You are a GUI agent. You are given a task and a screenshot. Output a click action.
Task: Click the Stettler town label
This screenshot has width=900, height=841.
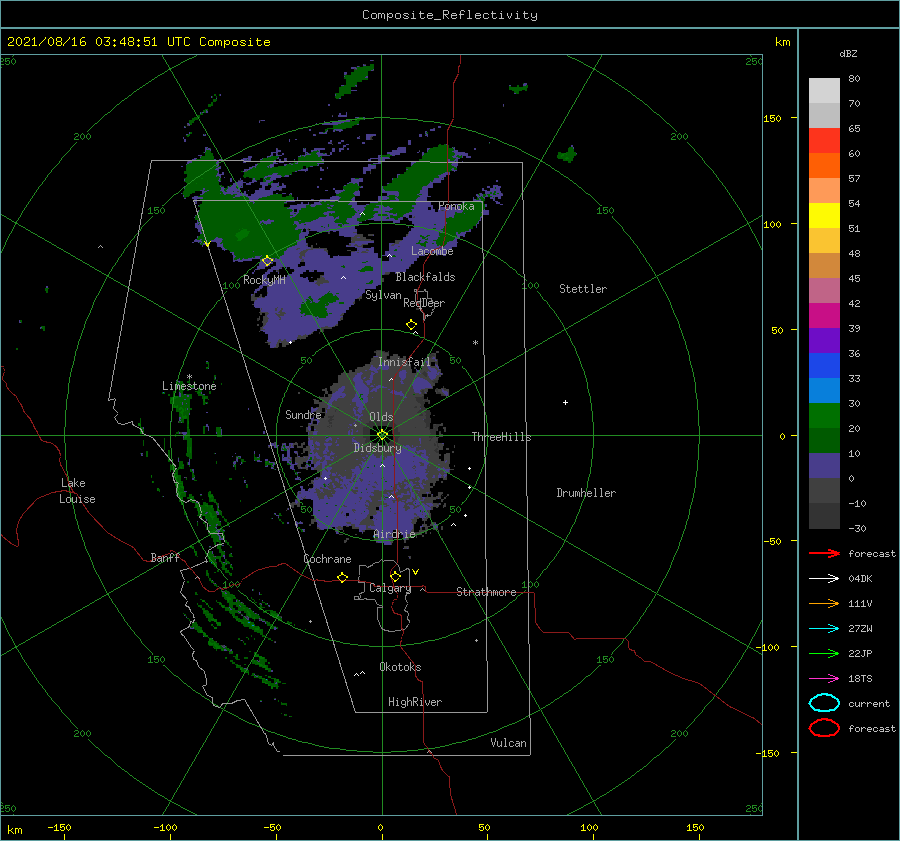[583, 289]
